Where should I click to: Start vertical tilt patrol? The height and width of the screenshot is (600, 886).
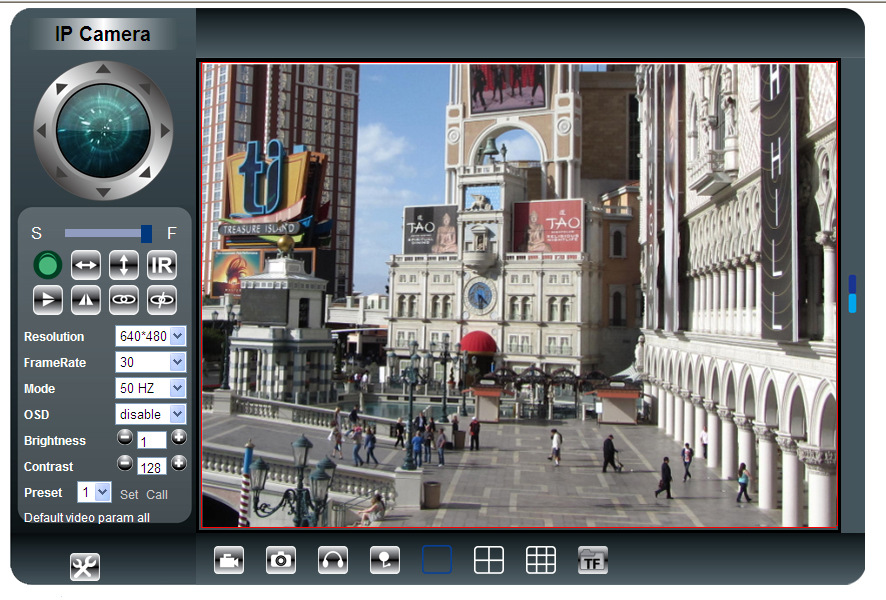point(124,265)
